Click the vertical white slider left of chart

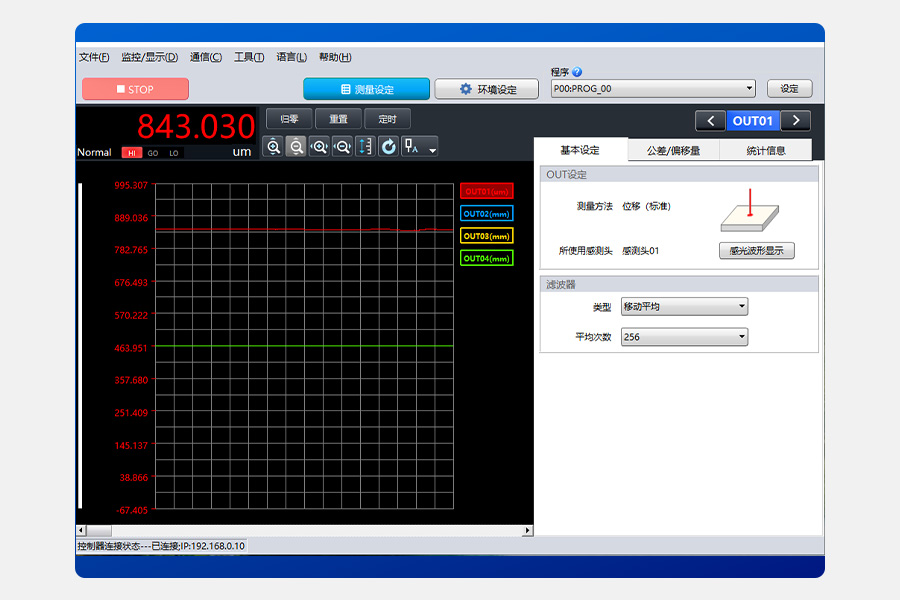[x=80, y=346]
